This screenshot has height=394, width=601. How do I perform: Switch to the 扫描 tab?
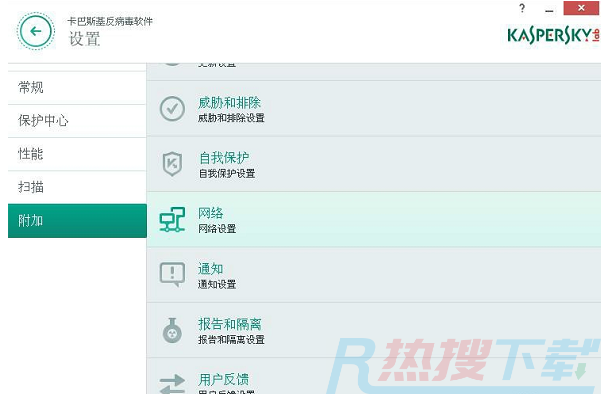(x=77, y=187)
